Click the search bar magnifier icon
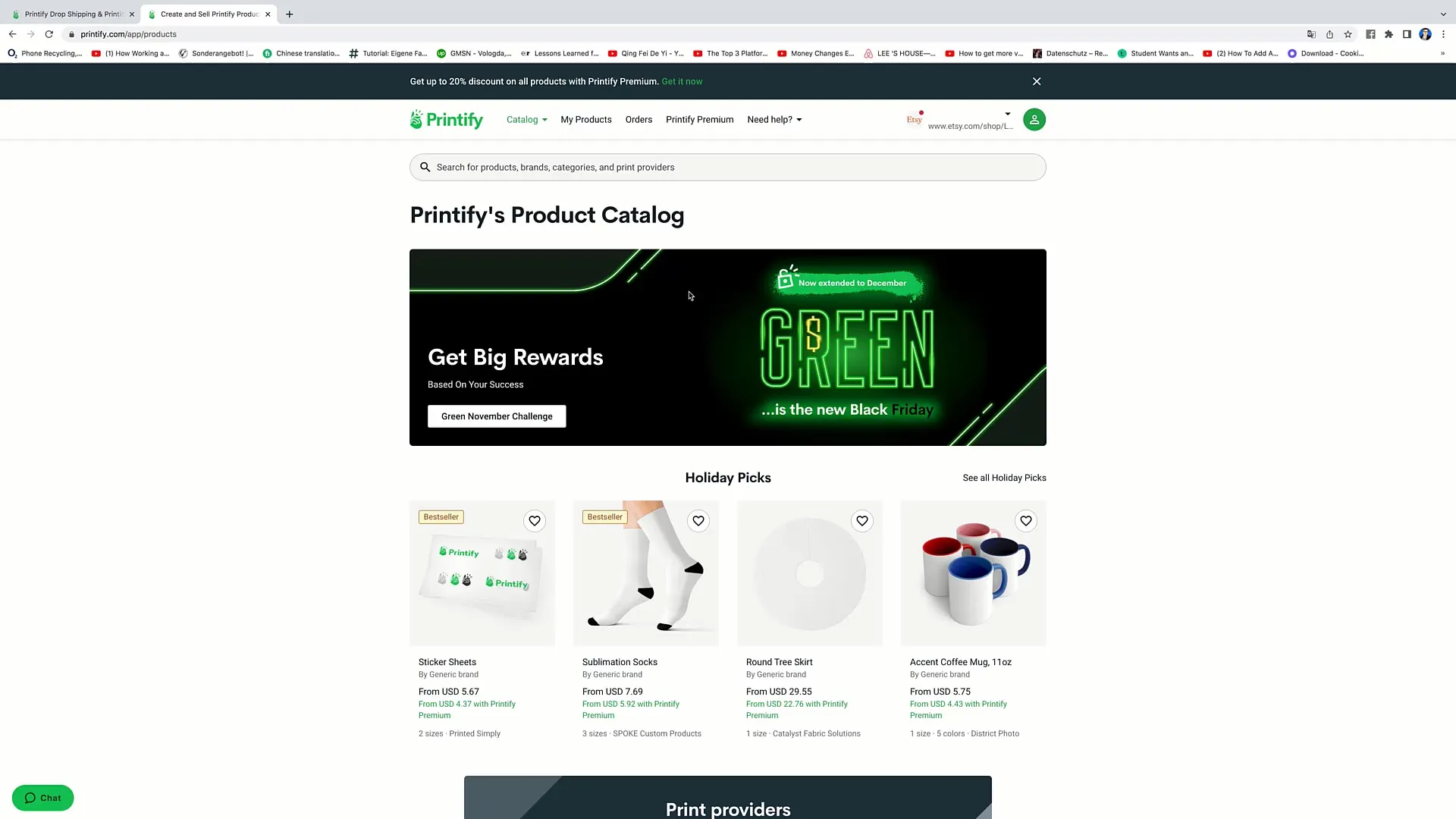 point(426,167)
